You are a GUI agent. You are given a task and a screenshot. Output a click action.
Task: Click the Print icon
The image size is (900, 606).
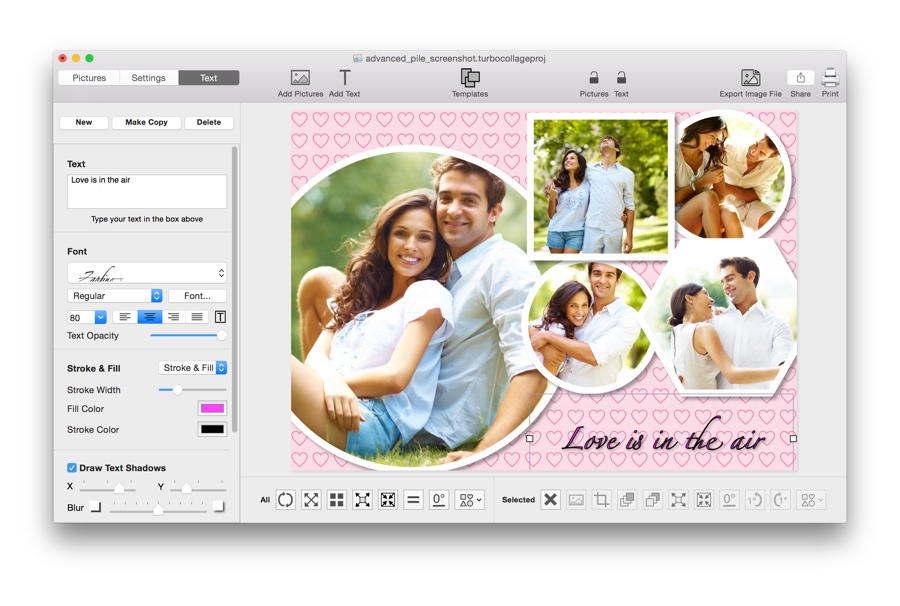point(830,78)
